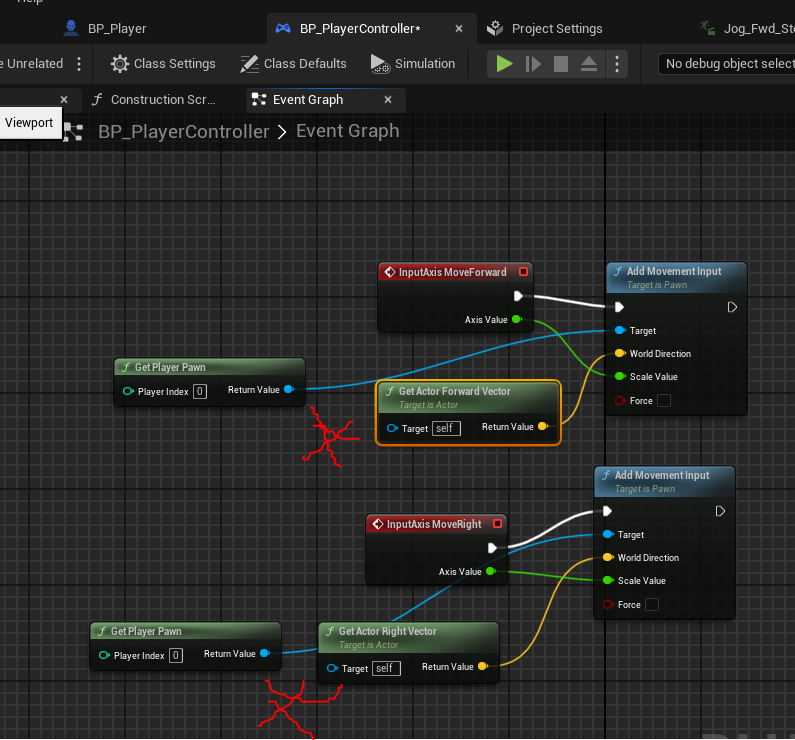This screenshot has height=740, width=795.
Task: Click lower Add Movement Input Target pin
Action: tap(608, 534)
